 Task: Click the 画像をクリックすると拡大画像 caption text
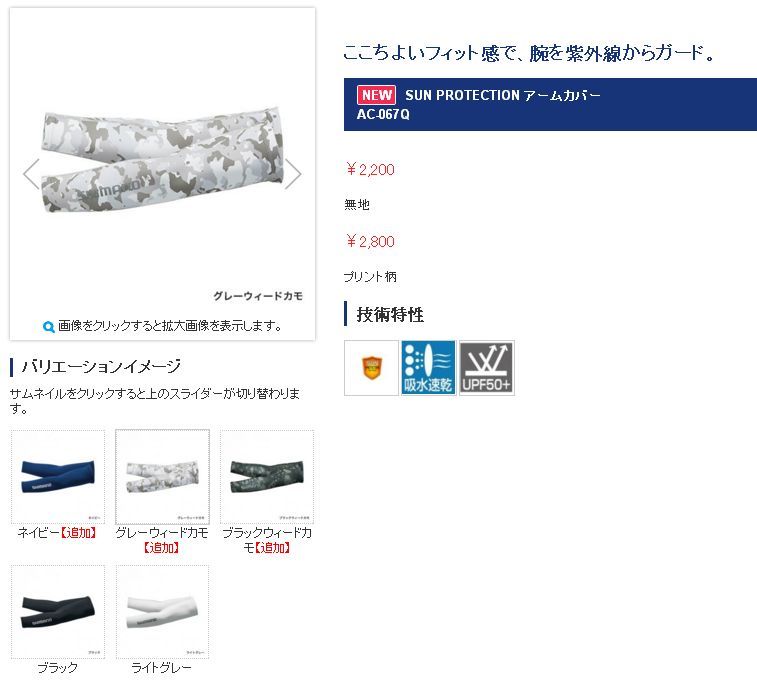click(x=170, y=326)
